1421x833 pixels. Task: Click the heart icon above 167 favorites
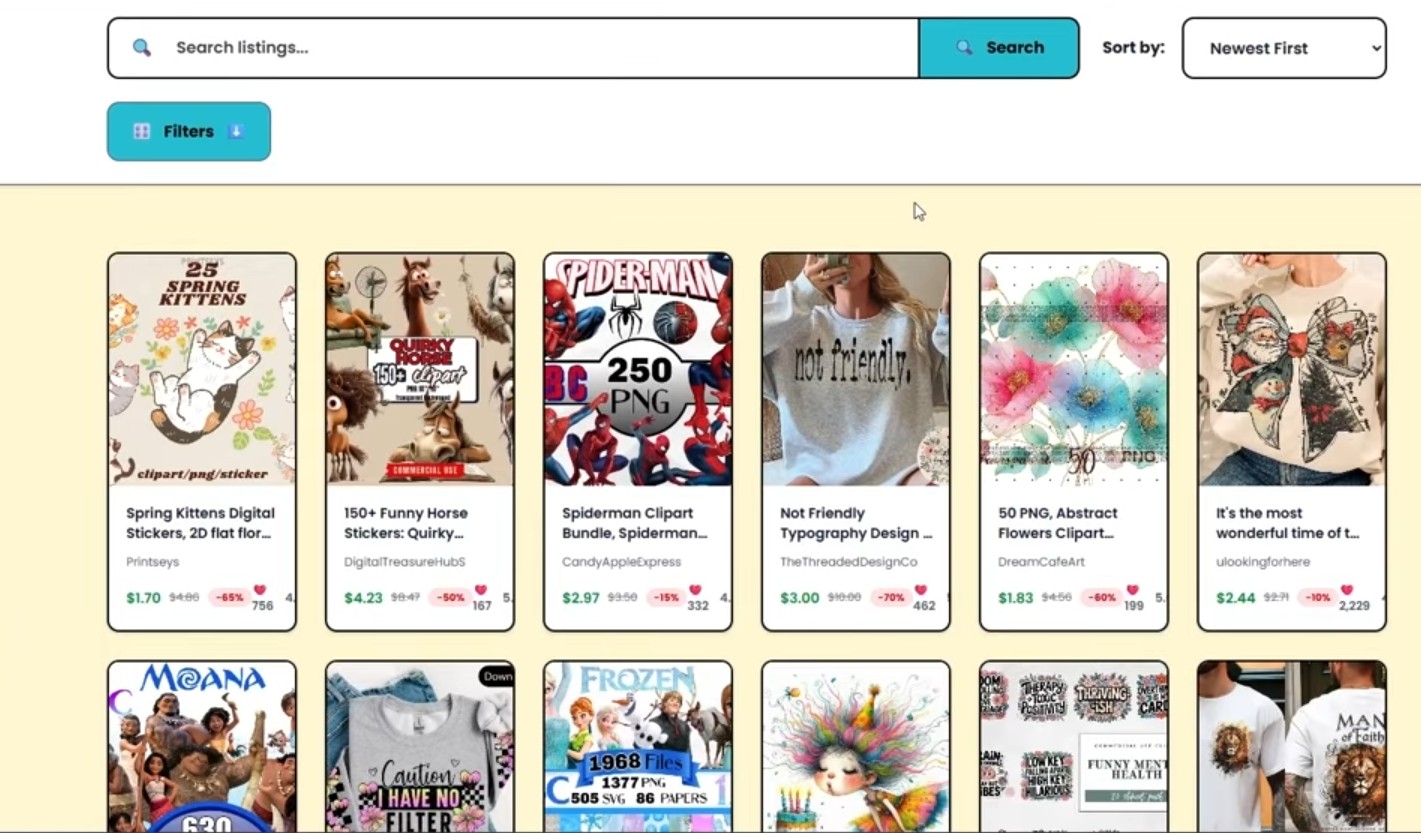coord(480,590)
